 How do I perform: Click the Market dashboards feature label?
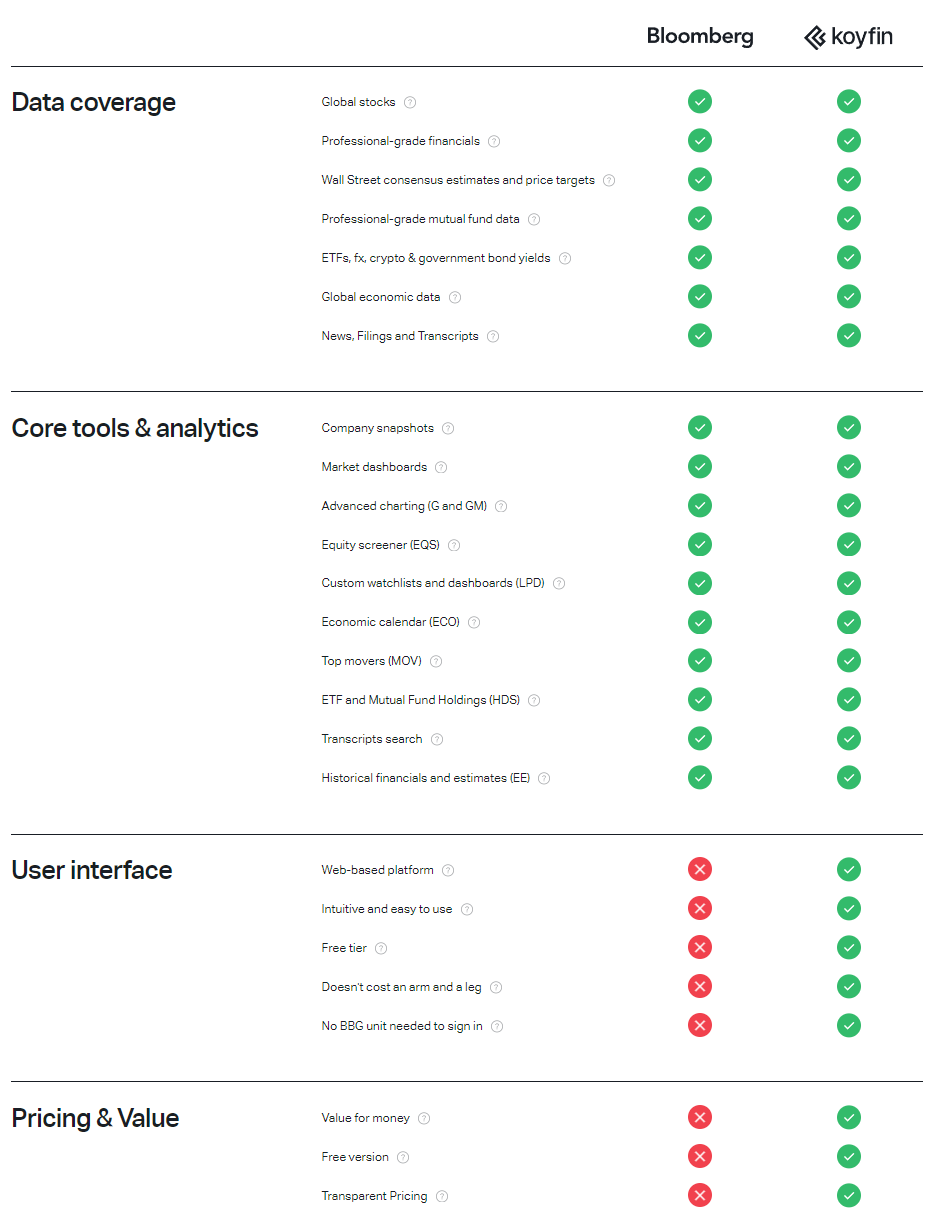coord(374,467)
